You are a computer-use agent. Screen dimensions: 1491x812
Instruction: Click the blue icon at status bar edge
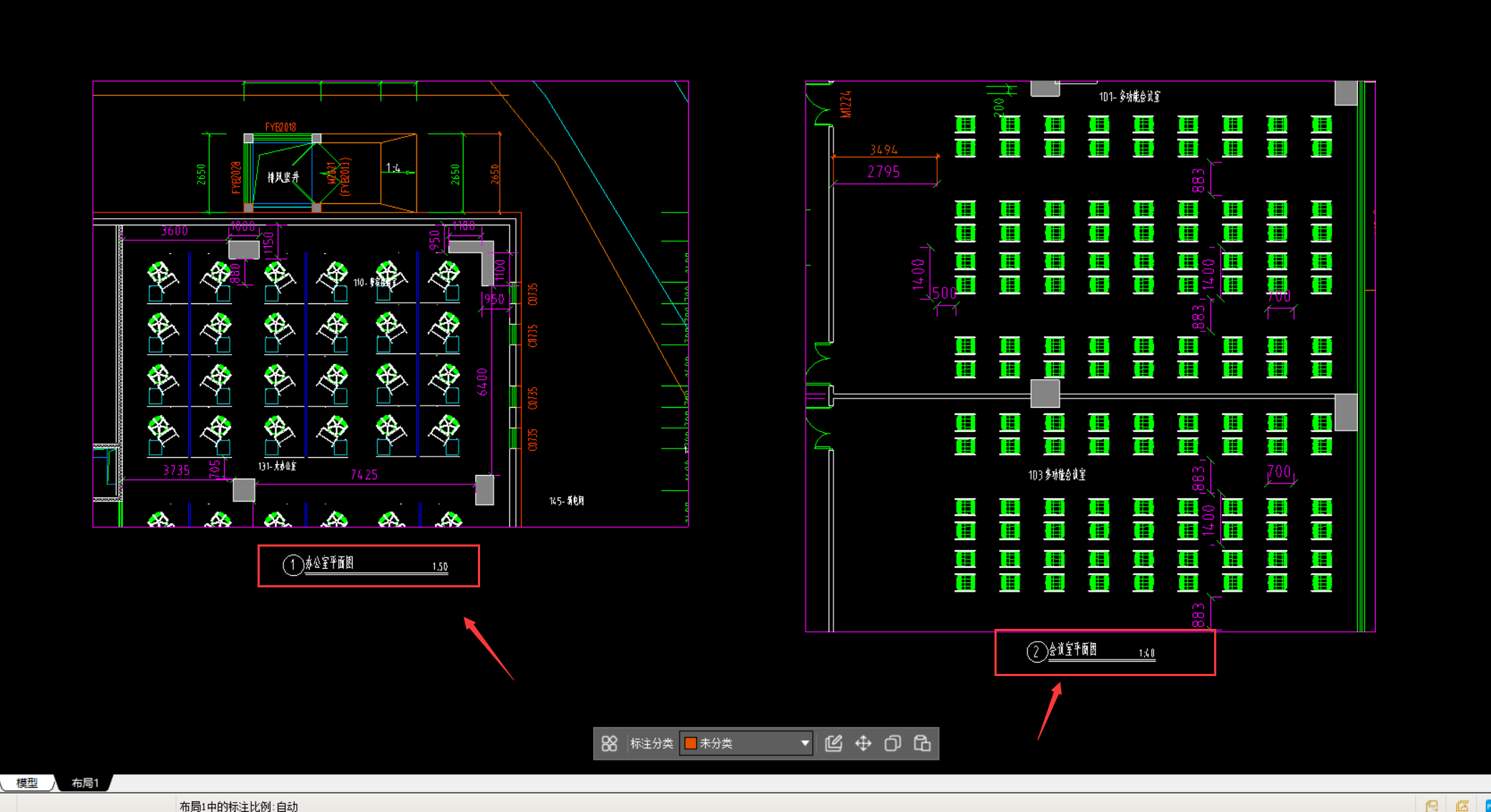coord(1487,806)
